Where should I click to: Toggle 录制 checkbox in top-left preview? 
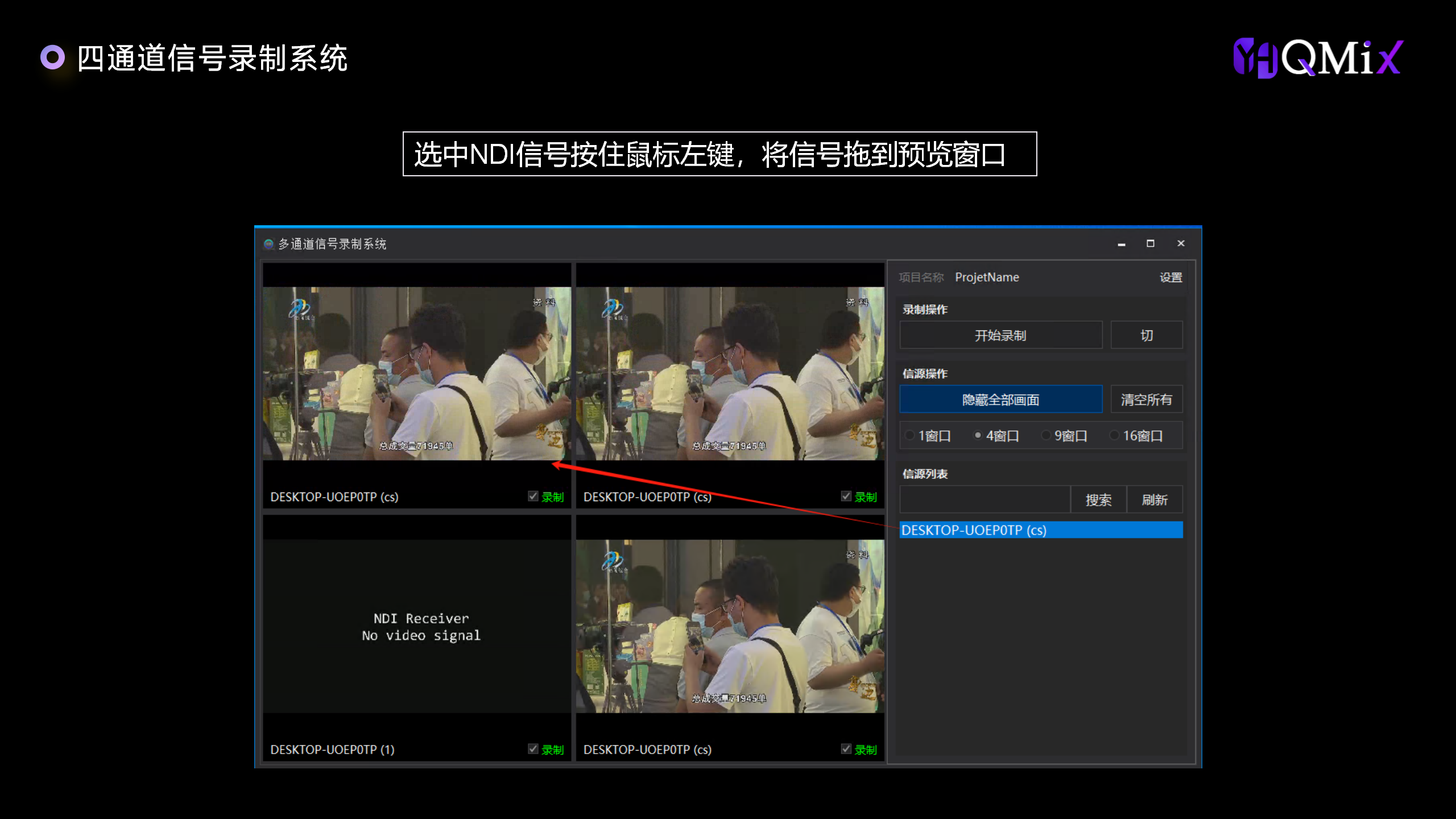pyautogui.click(x=533, y=496)
